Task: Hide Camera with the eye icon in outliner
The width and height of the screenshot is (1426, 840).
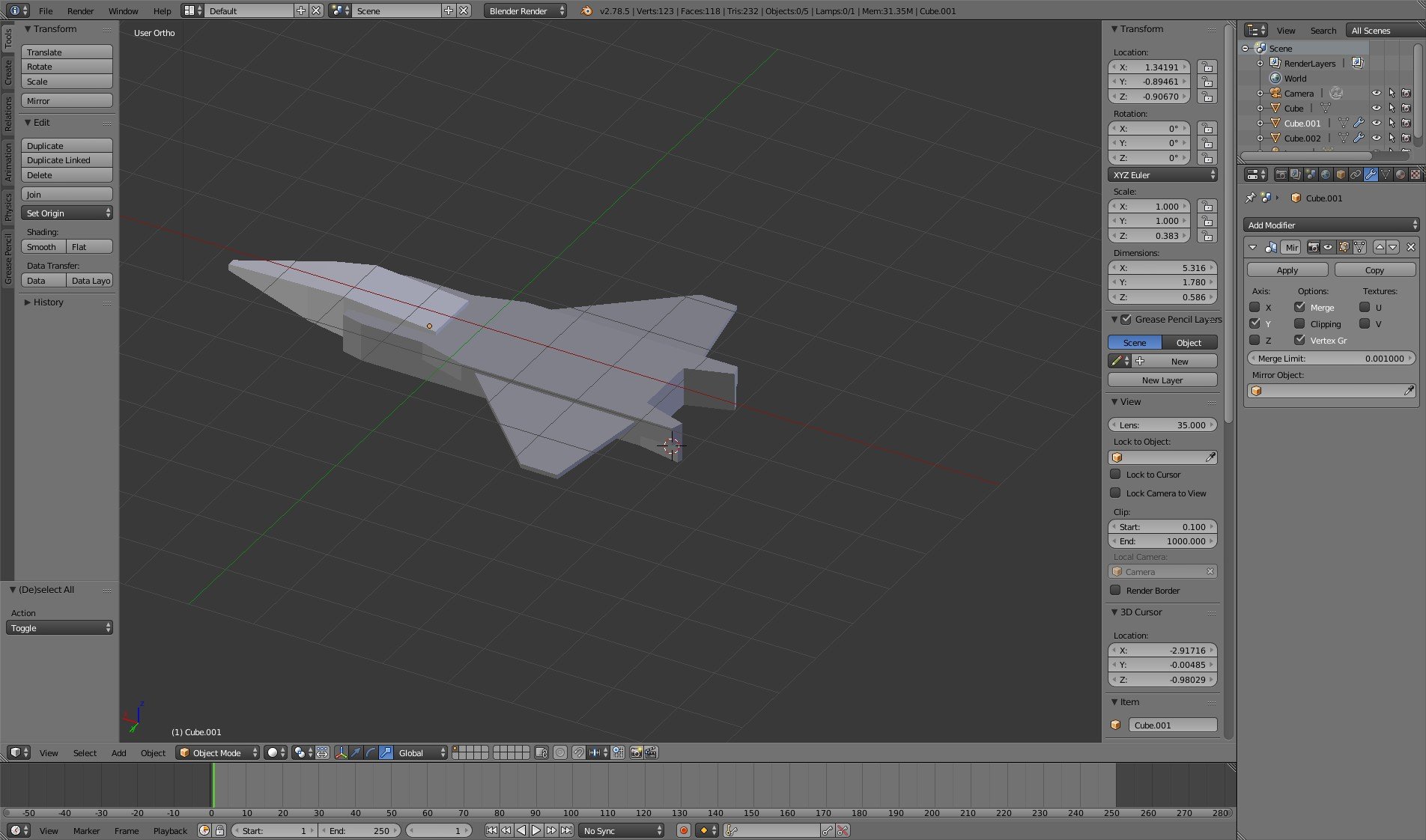Action: pos(1377,93)
